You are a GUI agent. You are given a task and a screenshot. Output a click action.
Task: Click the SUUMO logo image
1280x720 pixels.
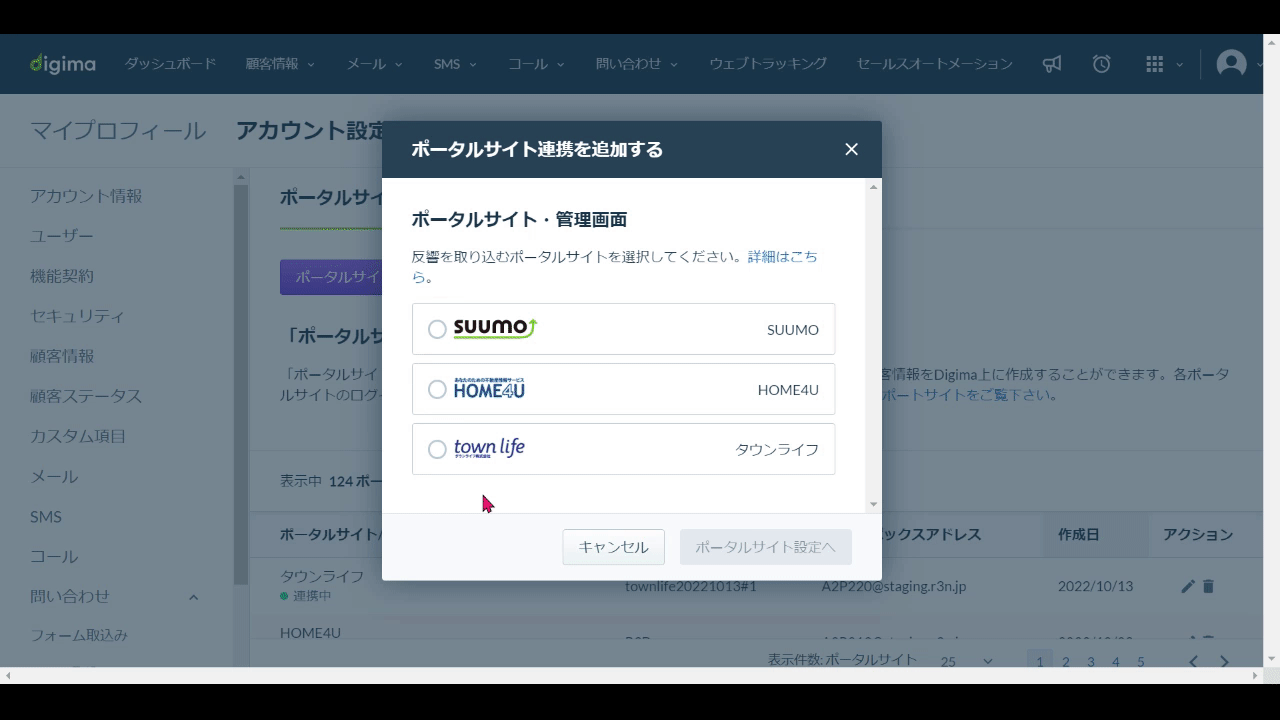(495, 328)
